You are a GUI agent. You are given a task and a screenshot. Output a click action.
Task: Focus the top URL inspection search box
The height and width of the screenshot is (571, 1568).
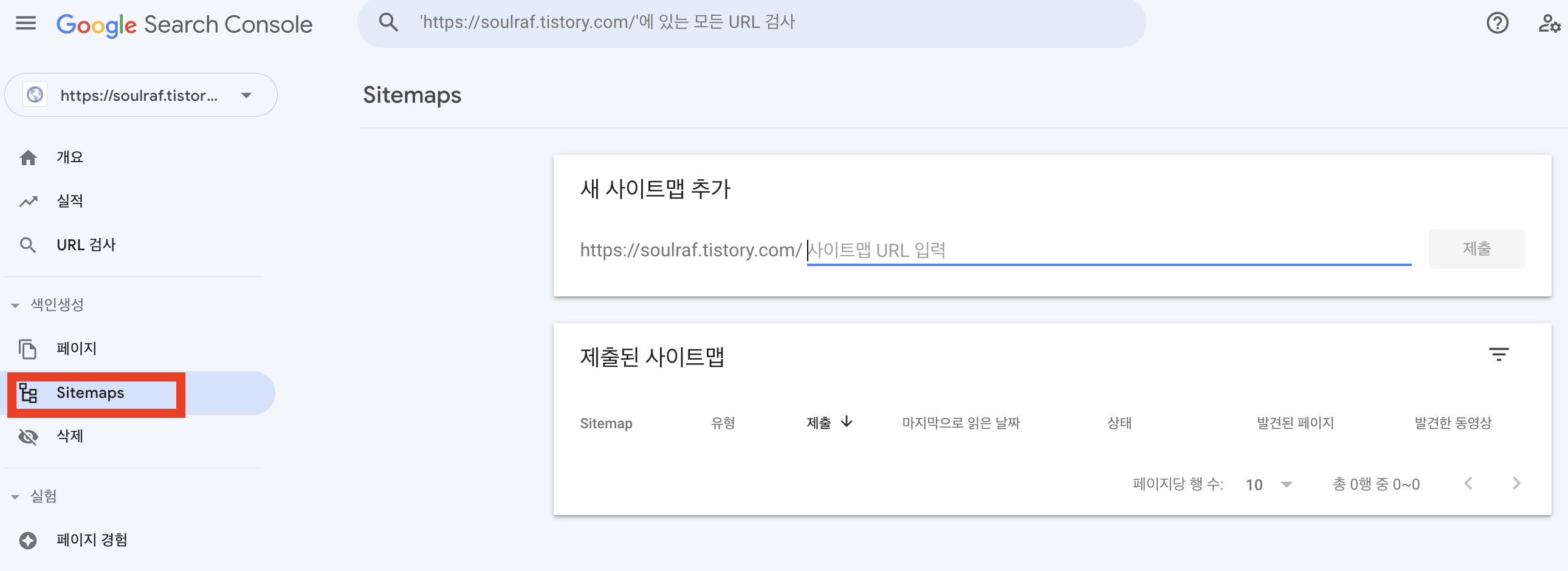point(751,23)
